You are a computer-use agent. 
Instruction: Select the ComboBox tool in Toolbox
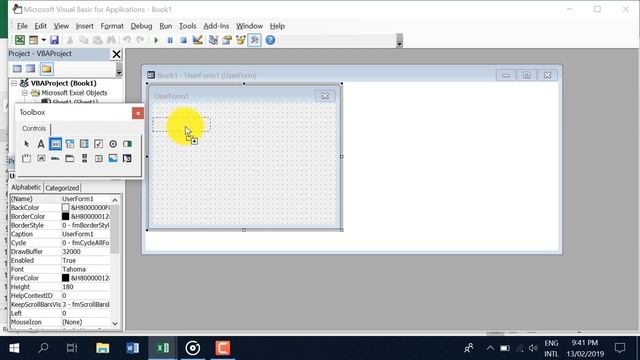pyautogui.click(x=70, y=144)
